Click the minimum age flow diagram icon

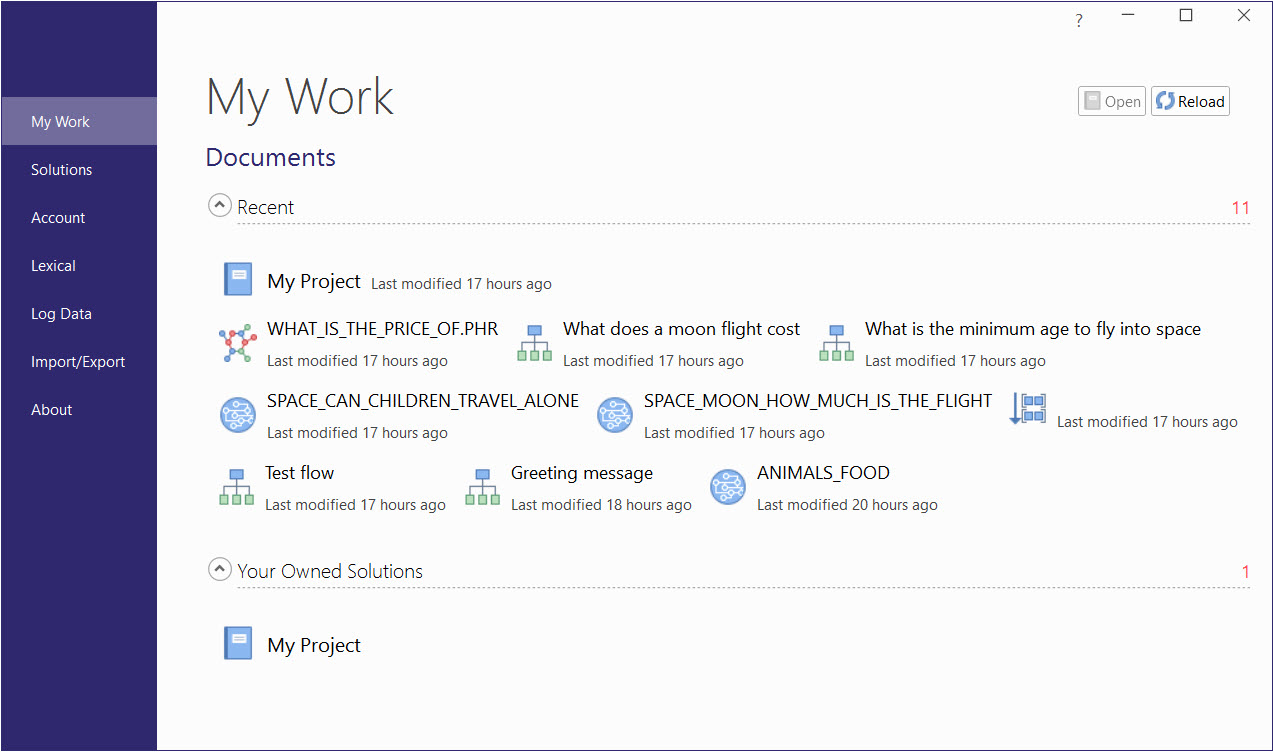coord(836,343)
